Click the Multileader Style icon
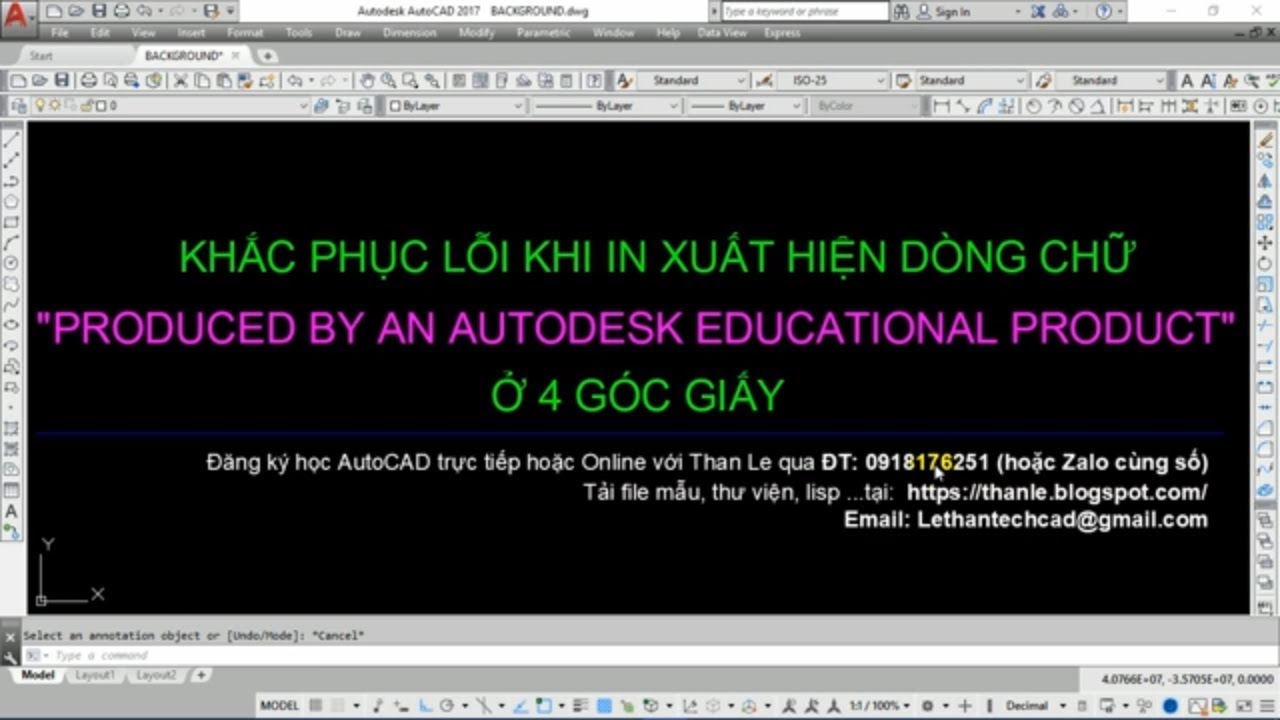This screenshot has width=1280, height=720. click(1043, 80)
